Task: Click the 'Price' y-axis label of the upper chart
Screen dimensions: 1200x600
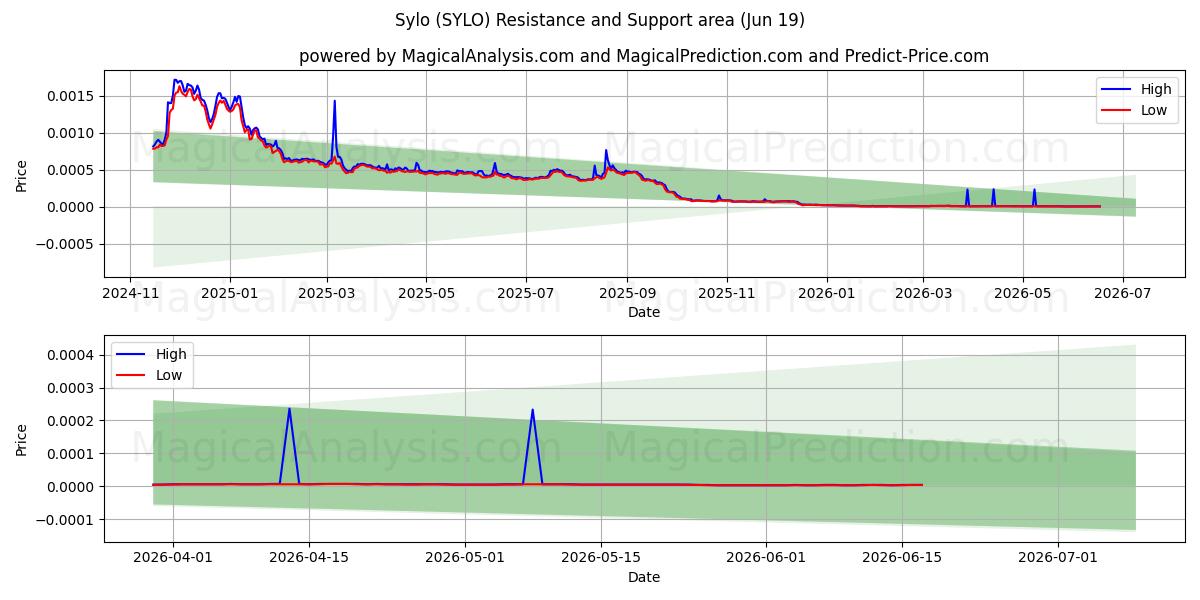Action: tap(22, 174)
